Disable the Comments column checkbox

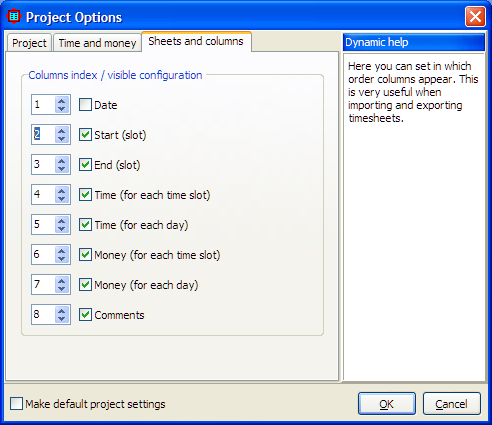pyautogui.click(x=85, y=315)
